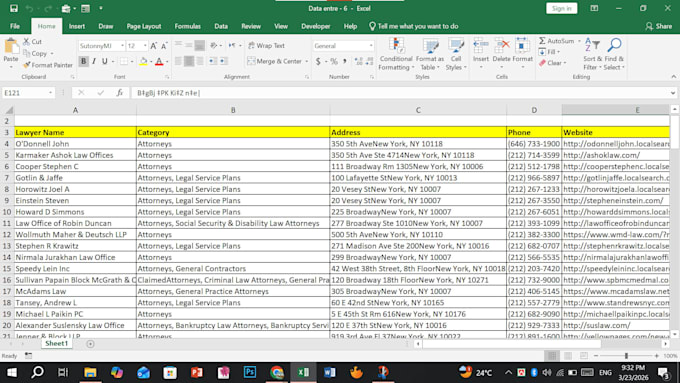
Task: Click the Copy button
Action: click(x=35, y=54)
